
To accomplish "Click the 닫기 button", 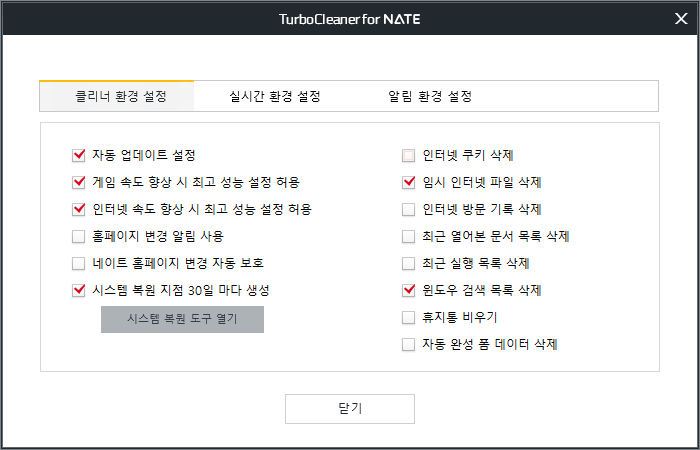I will 350,409.
